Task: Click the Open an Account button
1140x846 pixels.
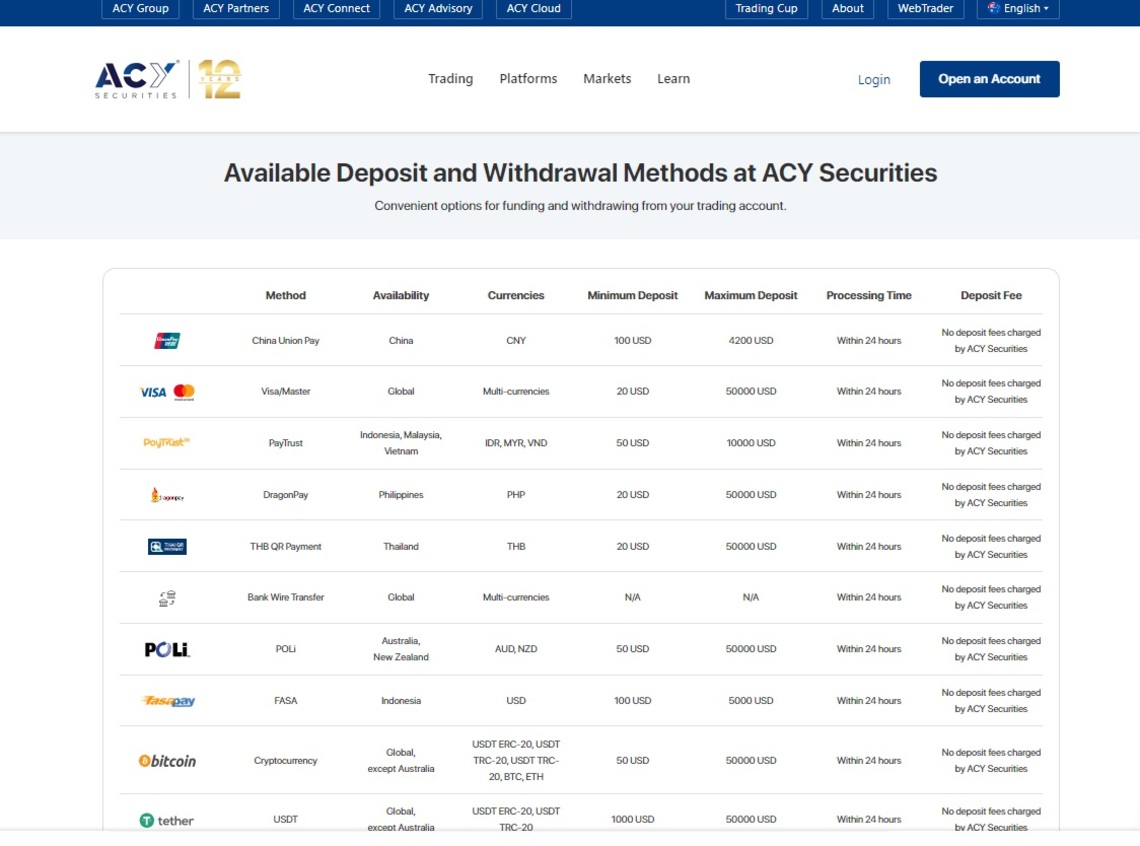Action: tap(990, 78)
